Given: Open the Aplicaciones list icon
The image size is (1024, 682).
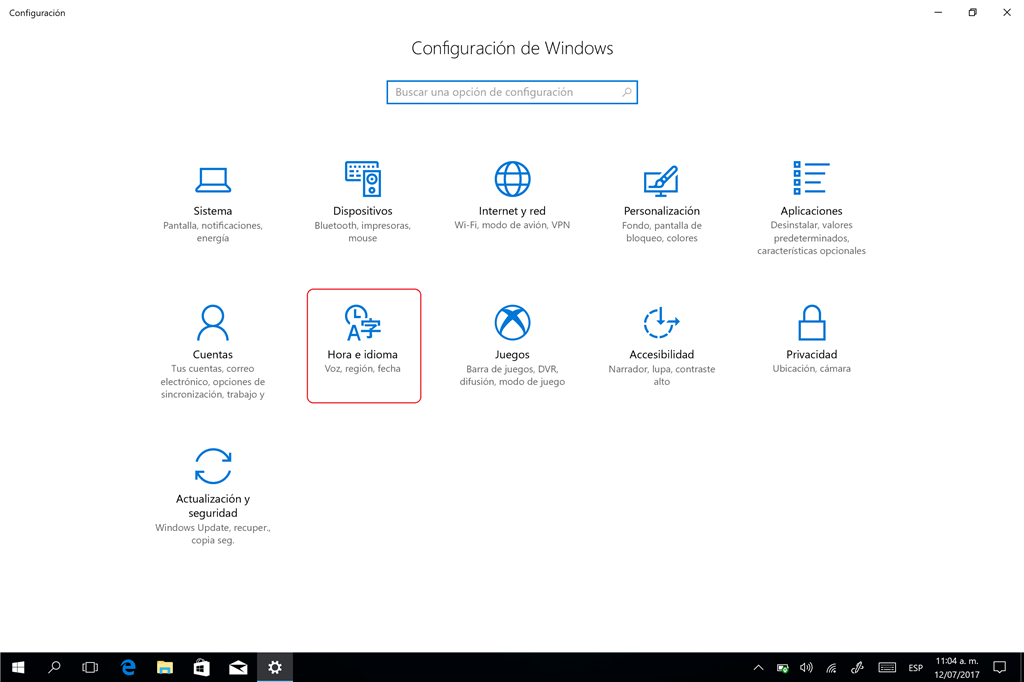Looking at the screenshot, I should (x=811, y=178).
